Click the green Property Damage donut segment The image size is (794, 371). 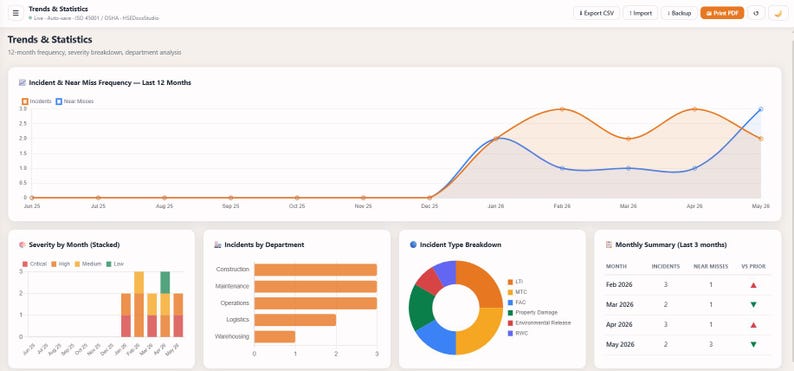coord(420,308)
